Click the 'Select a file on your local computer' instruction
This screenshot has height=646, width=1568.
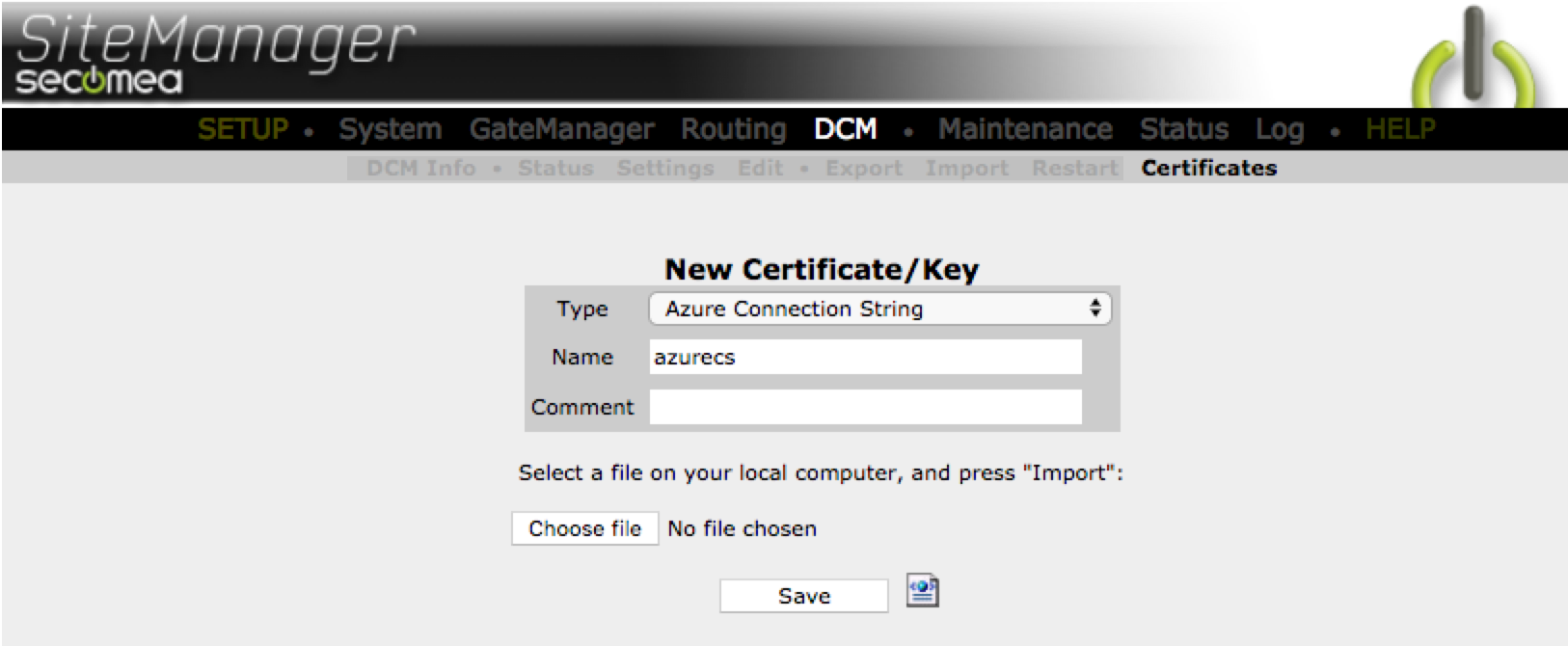[x=821, y=472]
